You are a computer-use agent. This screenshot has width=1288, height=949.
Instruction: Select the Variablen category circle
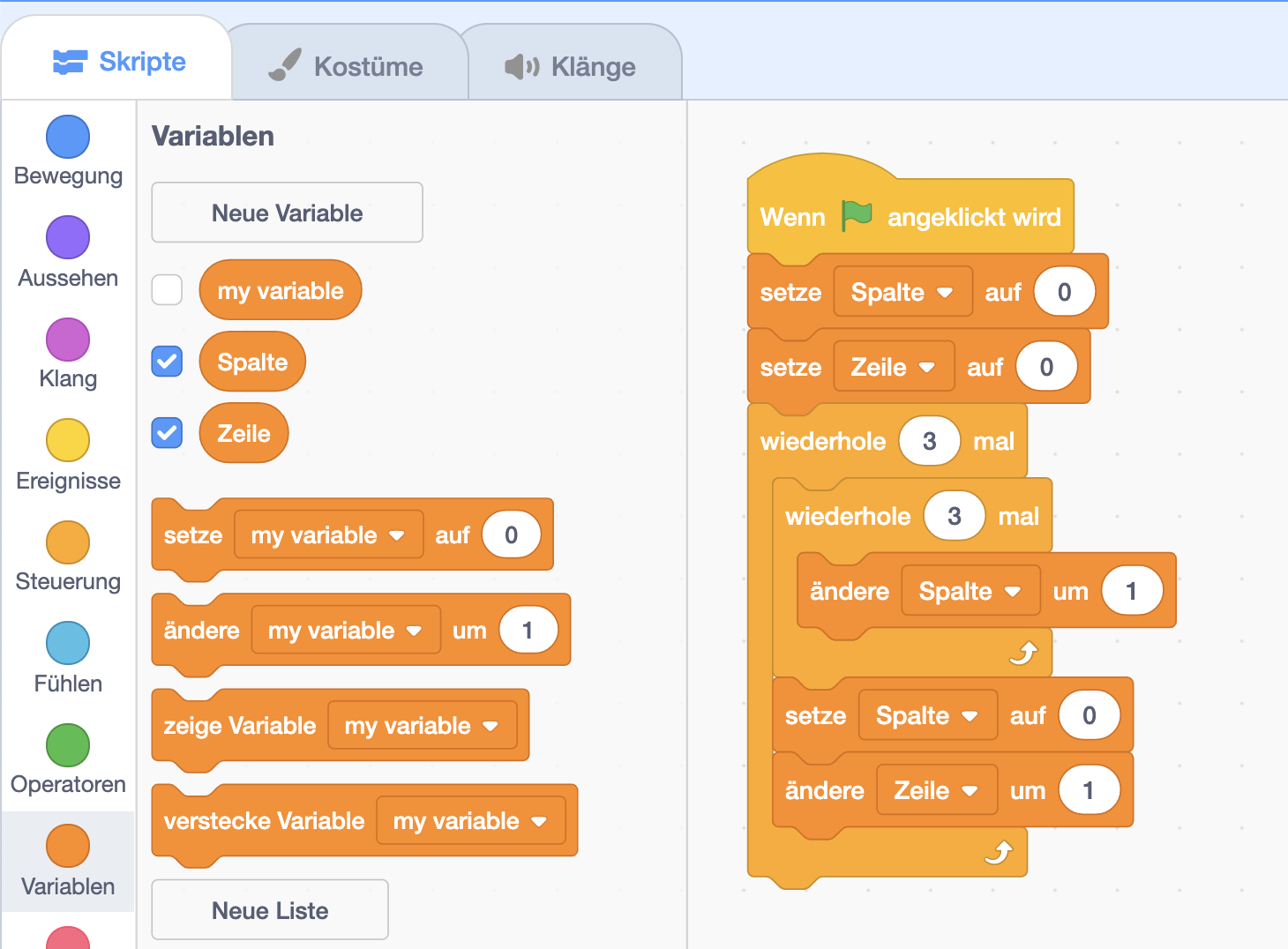(68, 846)
